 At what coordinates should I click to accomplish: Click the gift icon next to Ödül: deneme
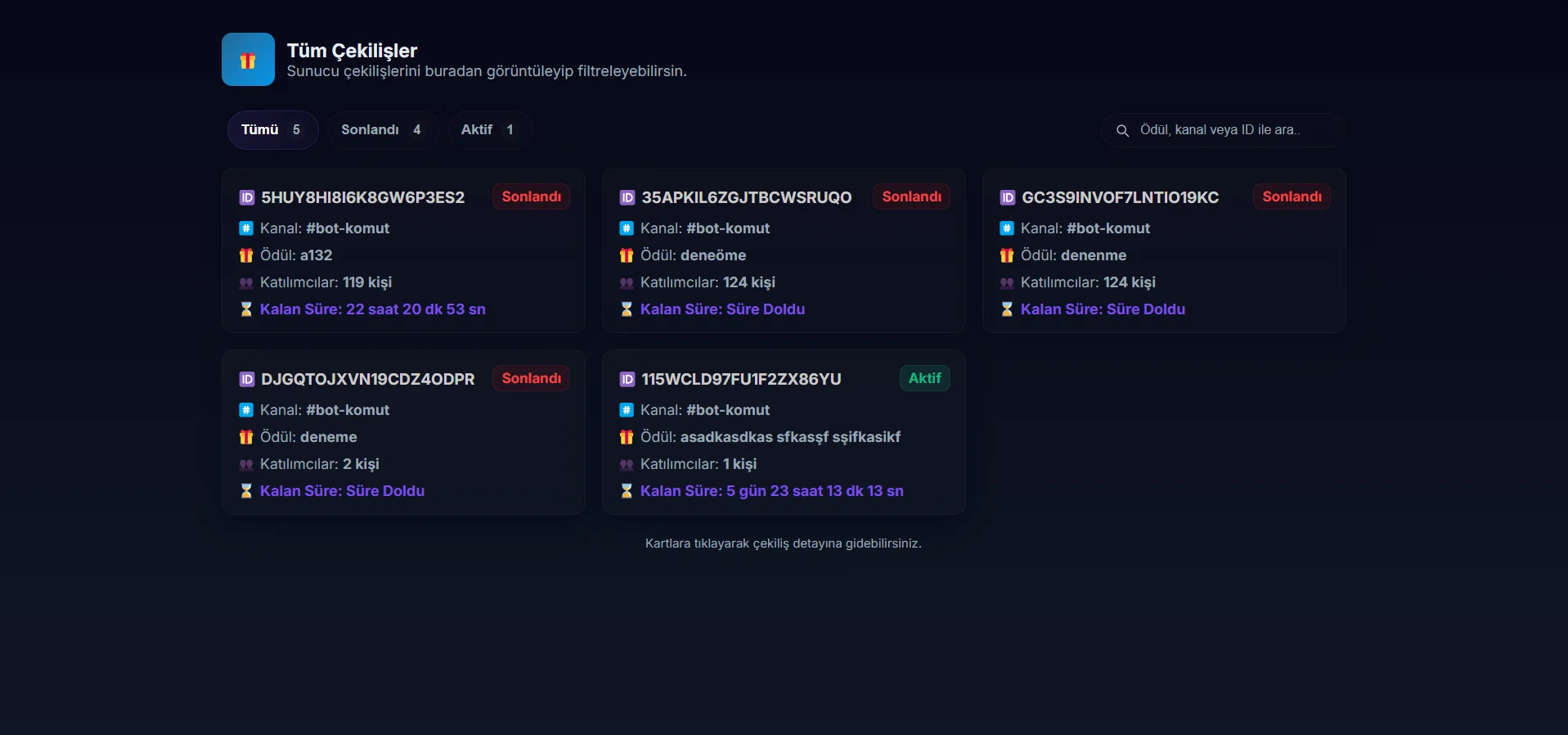click(x=246, y=437)
